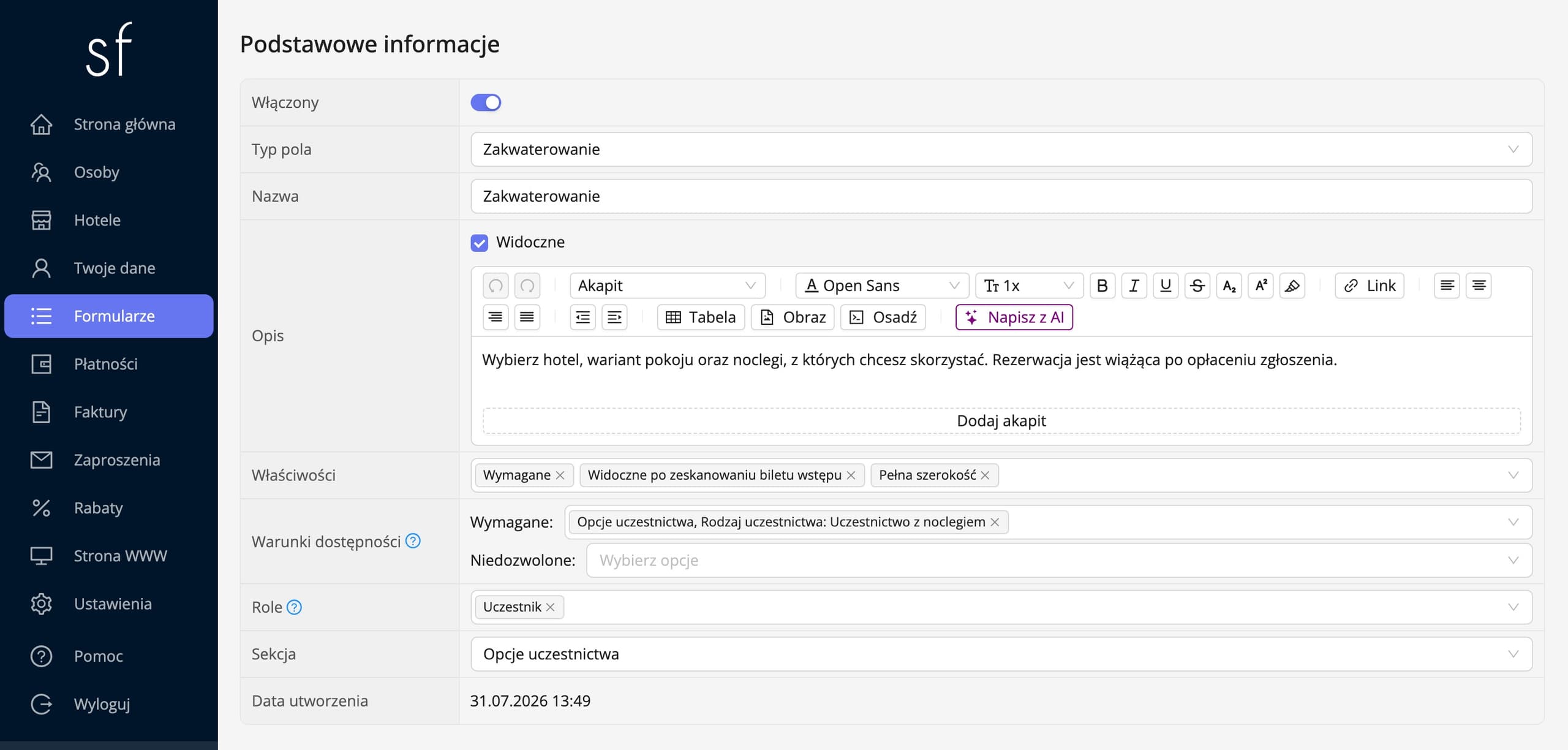Click the undo arrow in the editor
The height and width of the screenshot is (750, 1568).
click(496, 286)
